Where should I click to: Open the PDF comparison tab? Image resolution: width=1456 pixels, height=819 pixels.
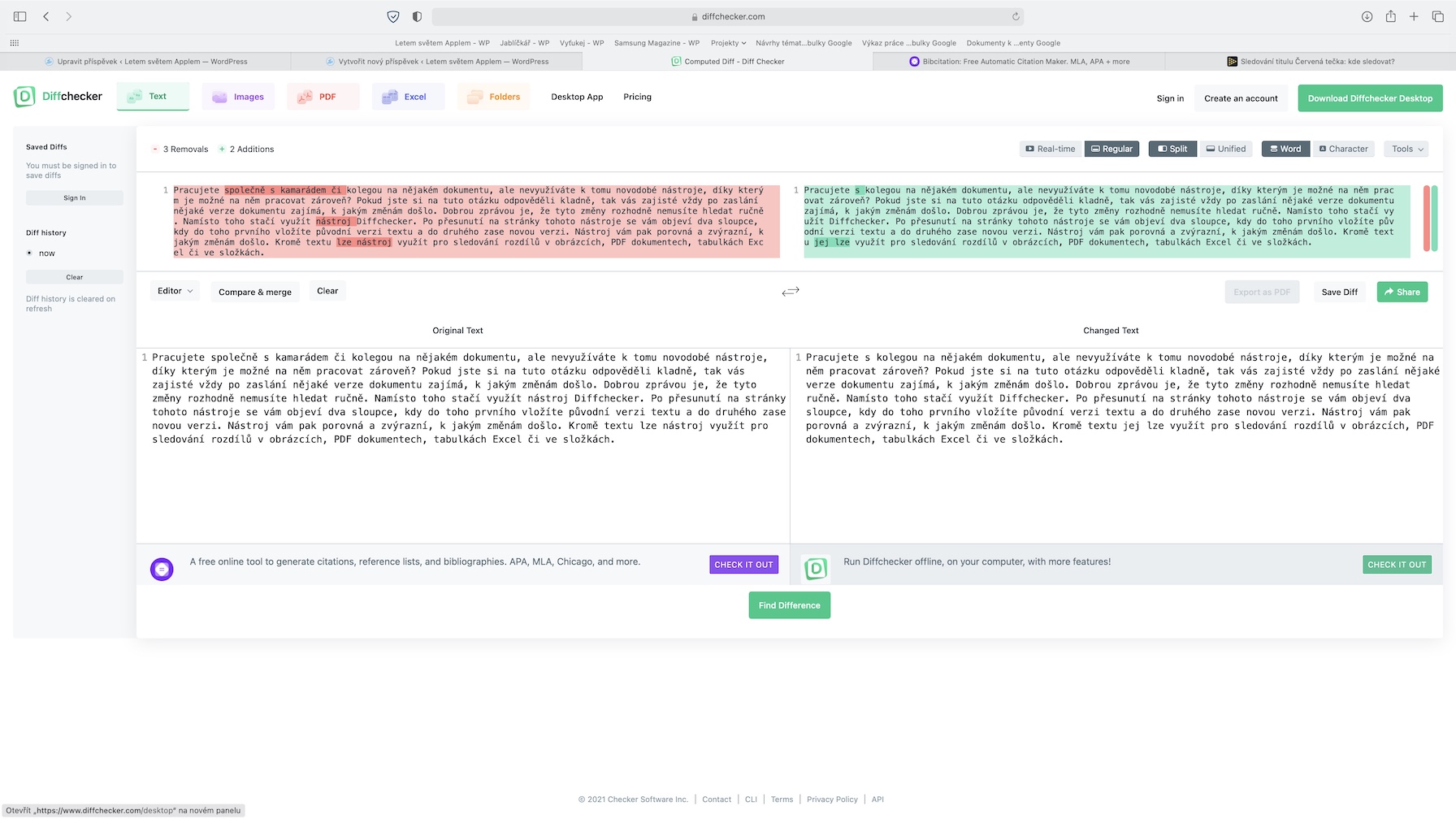[323, 97]
